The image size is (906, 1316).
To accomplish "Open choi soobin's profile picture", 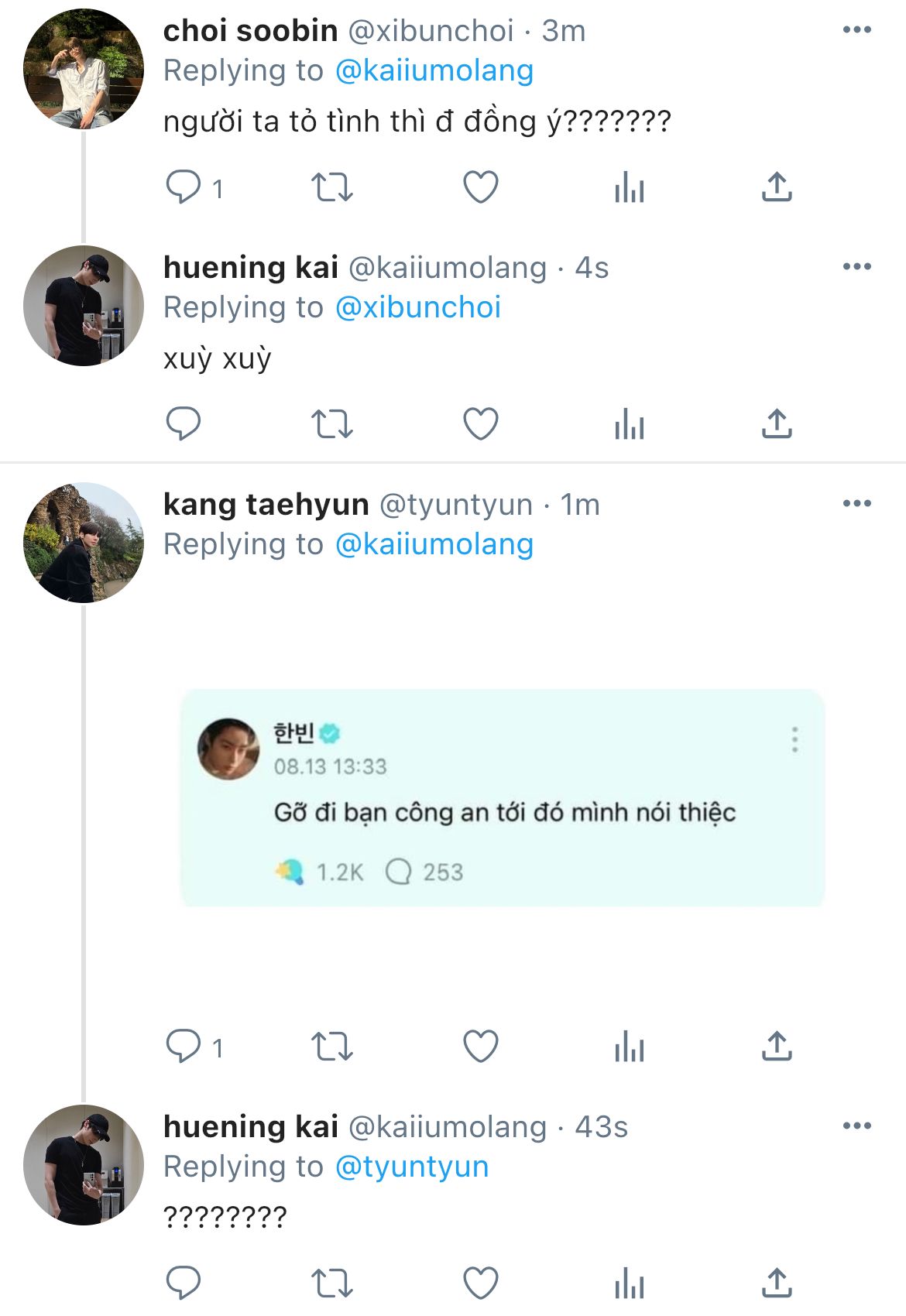I will (x=84, y=69).
